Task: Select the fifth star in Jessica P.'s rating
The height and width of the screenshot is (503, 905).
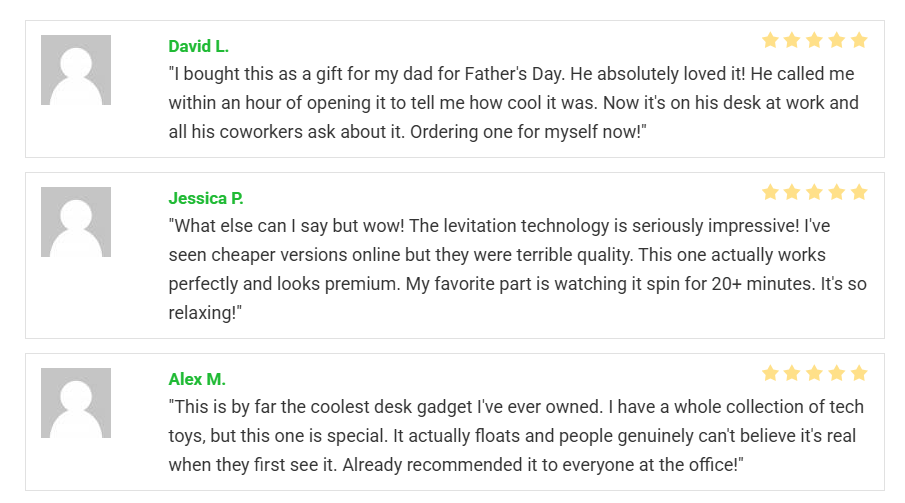Action: click(858, 192)
